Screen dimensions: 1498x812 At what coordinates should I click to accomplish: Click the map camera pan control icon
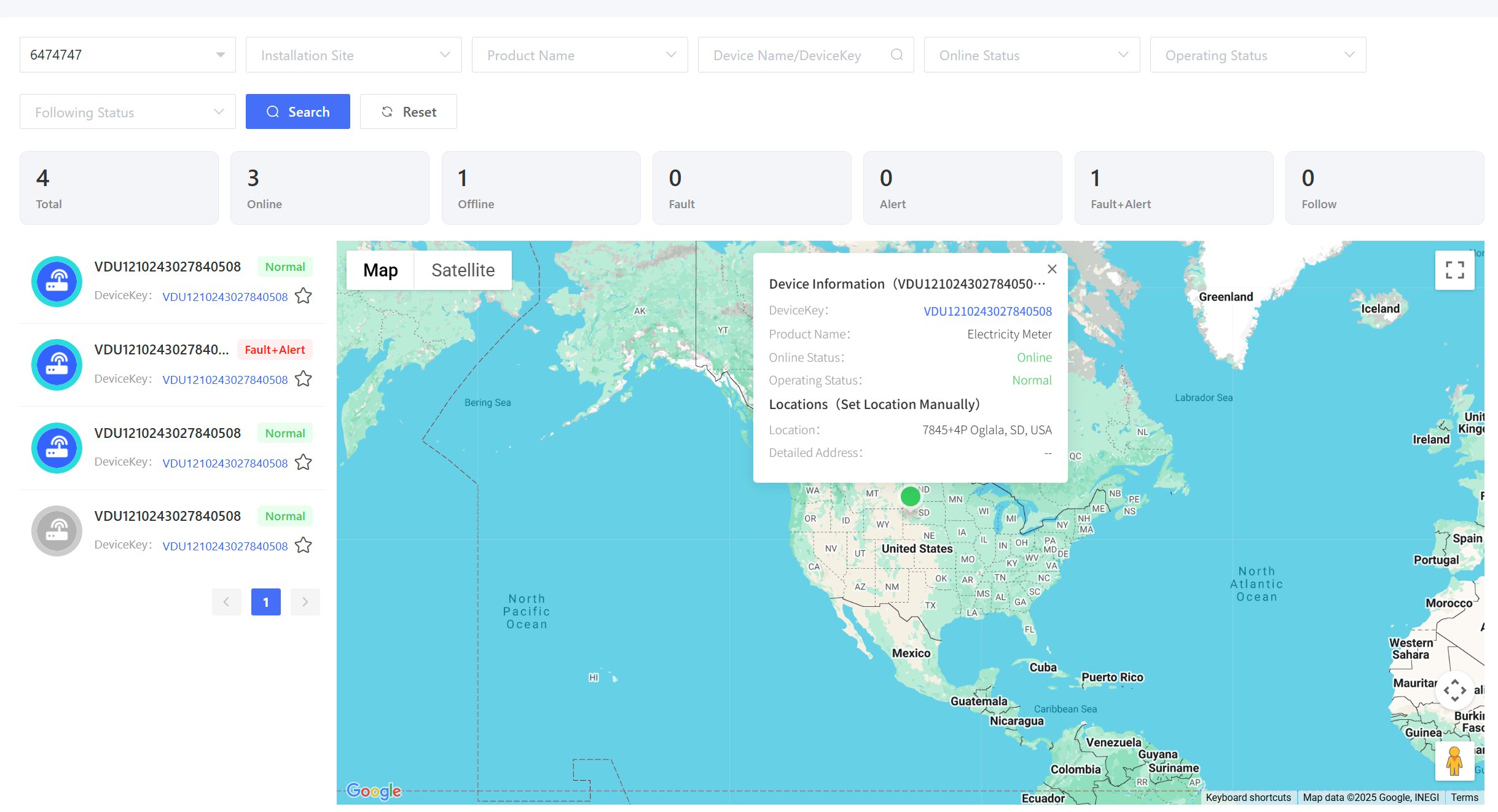[1454, 690]
